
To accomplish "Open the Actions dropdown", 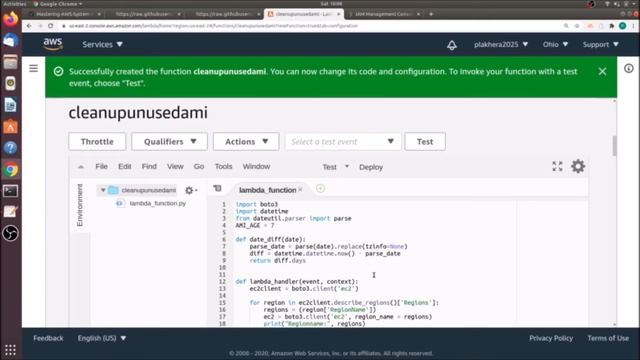I will click(246, 142).
